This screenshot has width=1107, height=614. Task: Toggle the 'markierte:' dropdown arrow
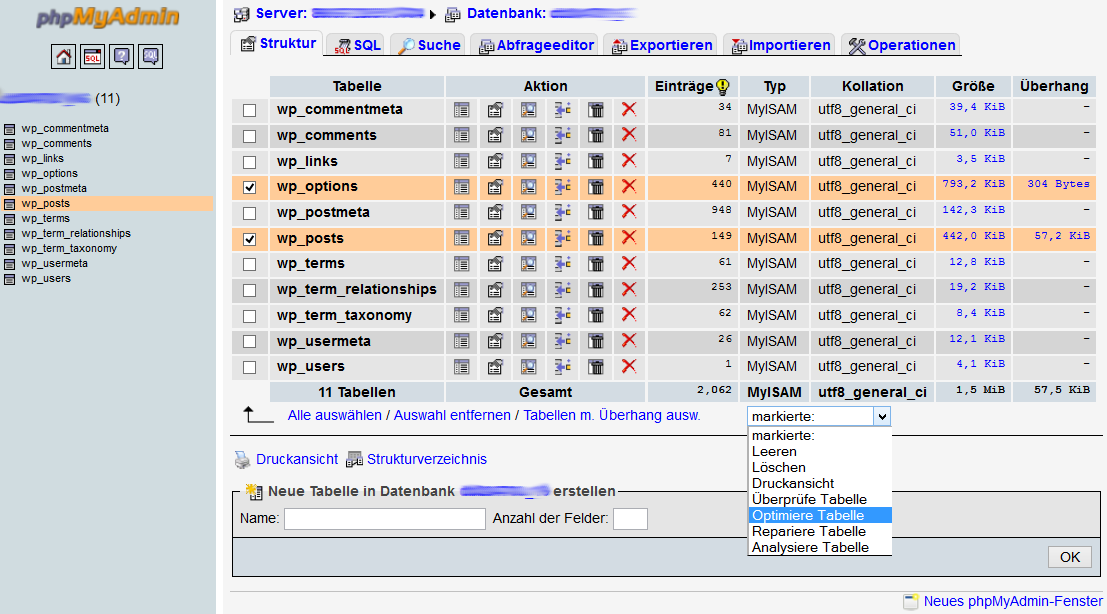tap(882, 416)
